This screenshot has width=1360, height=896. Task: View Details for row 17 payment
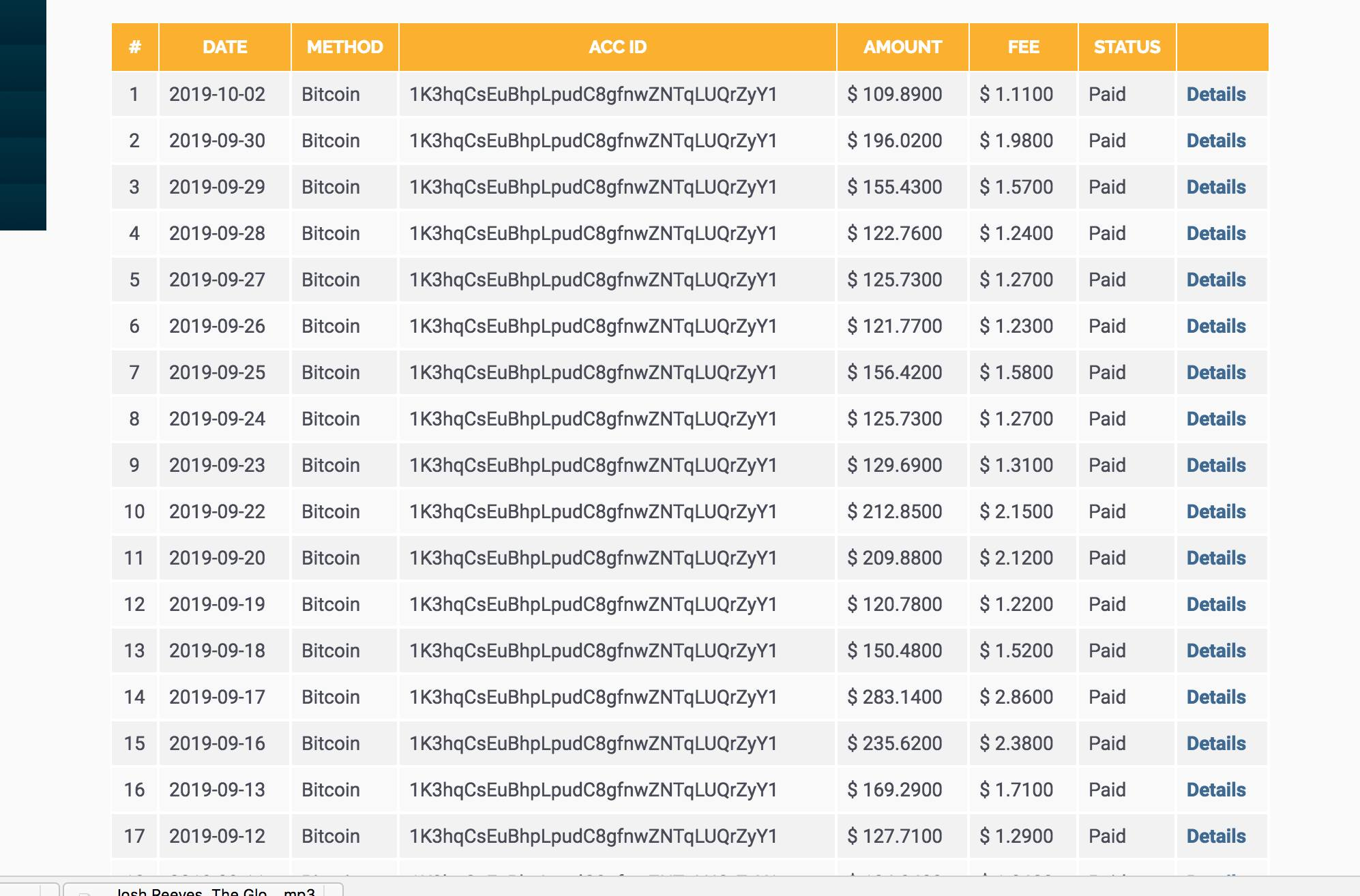pyautogui.click(x=1215, y=836)
